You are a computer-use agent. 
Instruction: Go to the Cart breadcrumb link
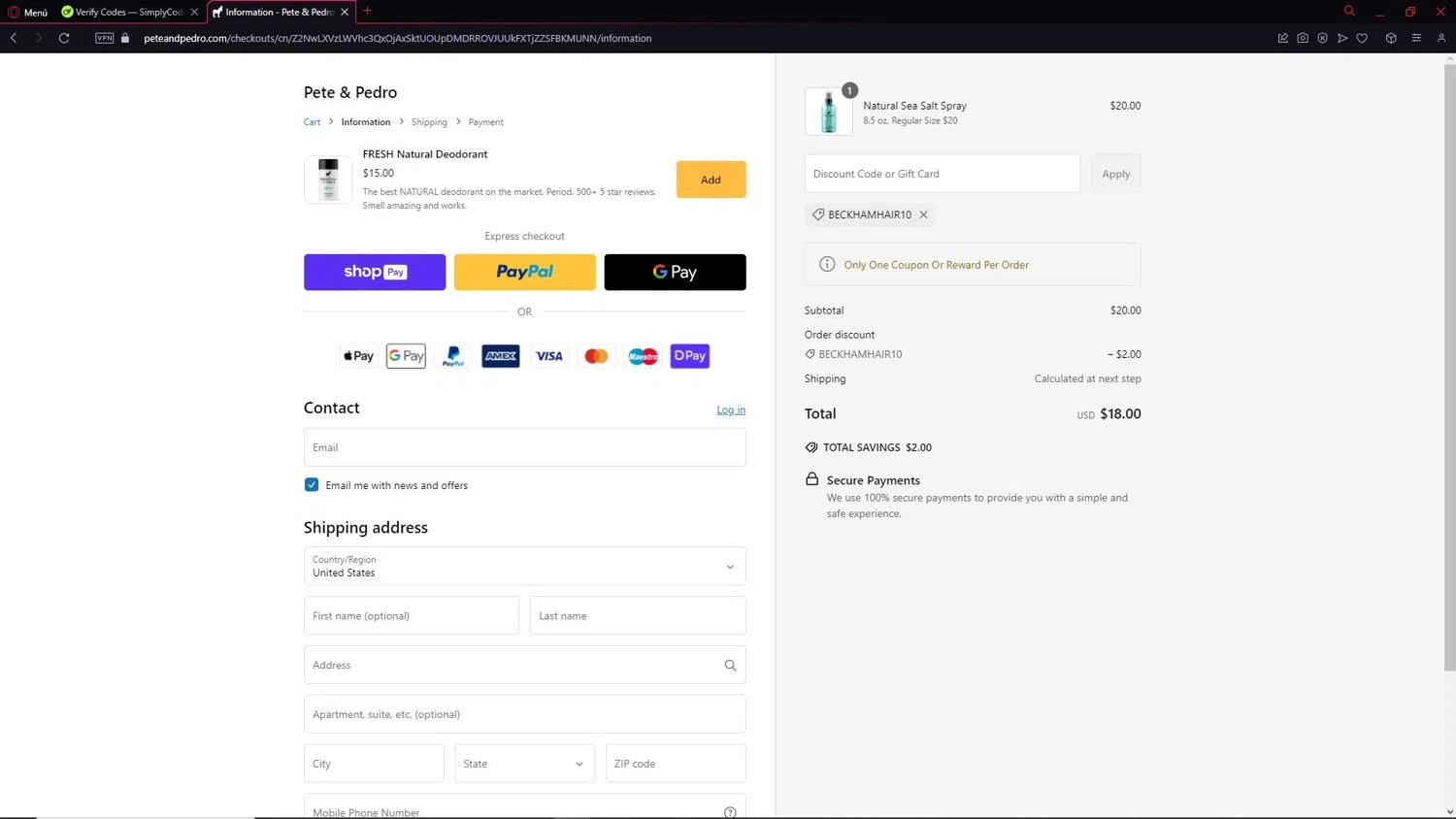[x=312, y=122]
